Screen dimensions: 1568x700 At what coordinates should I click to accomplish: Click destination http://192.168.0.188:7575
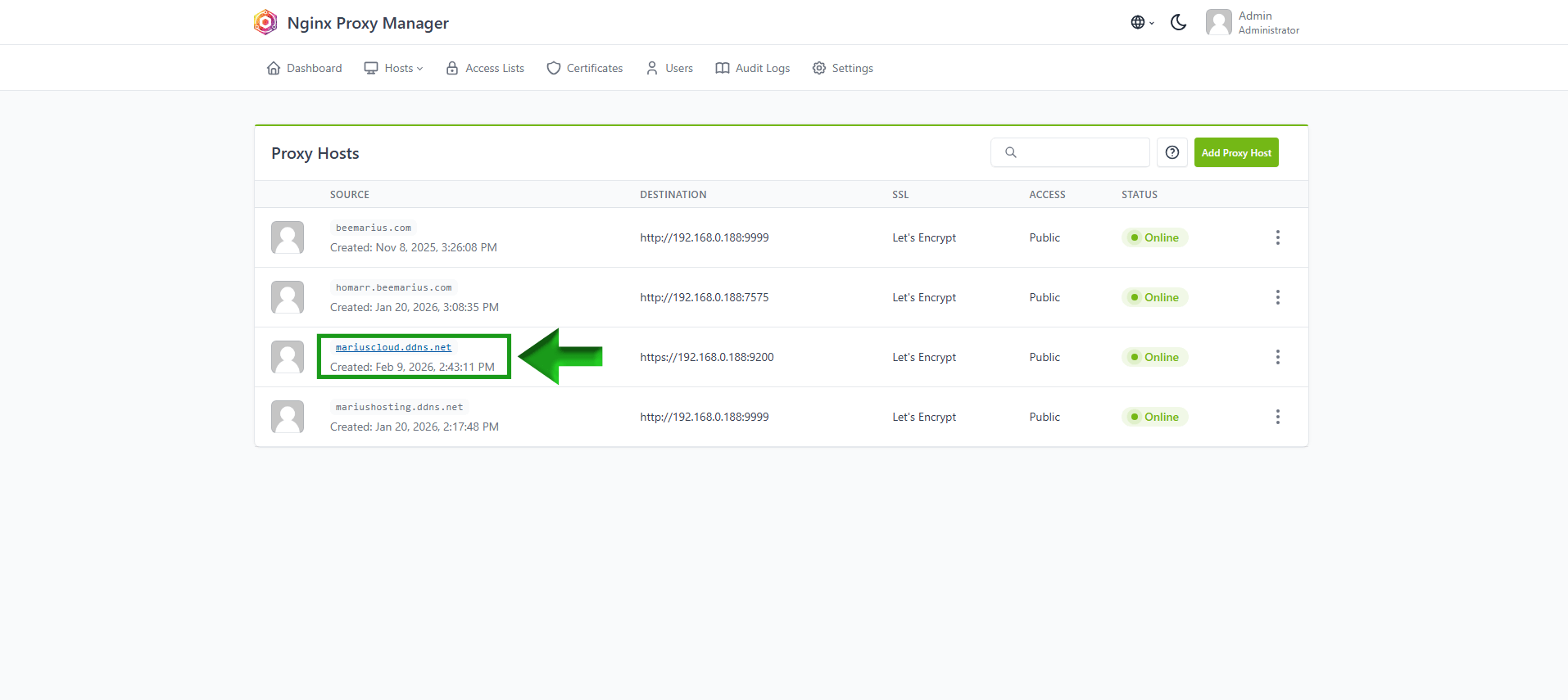[x=705, y=297]
